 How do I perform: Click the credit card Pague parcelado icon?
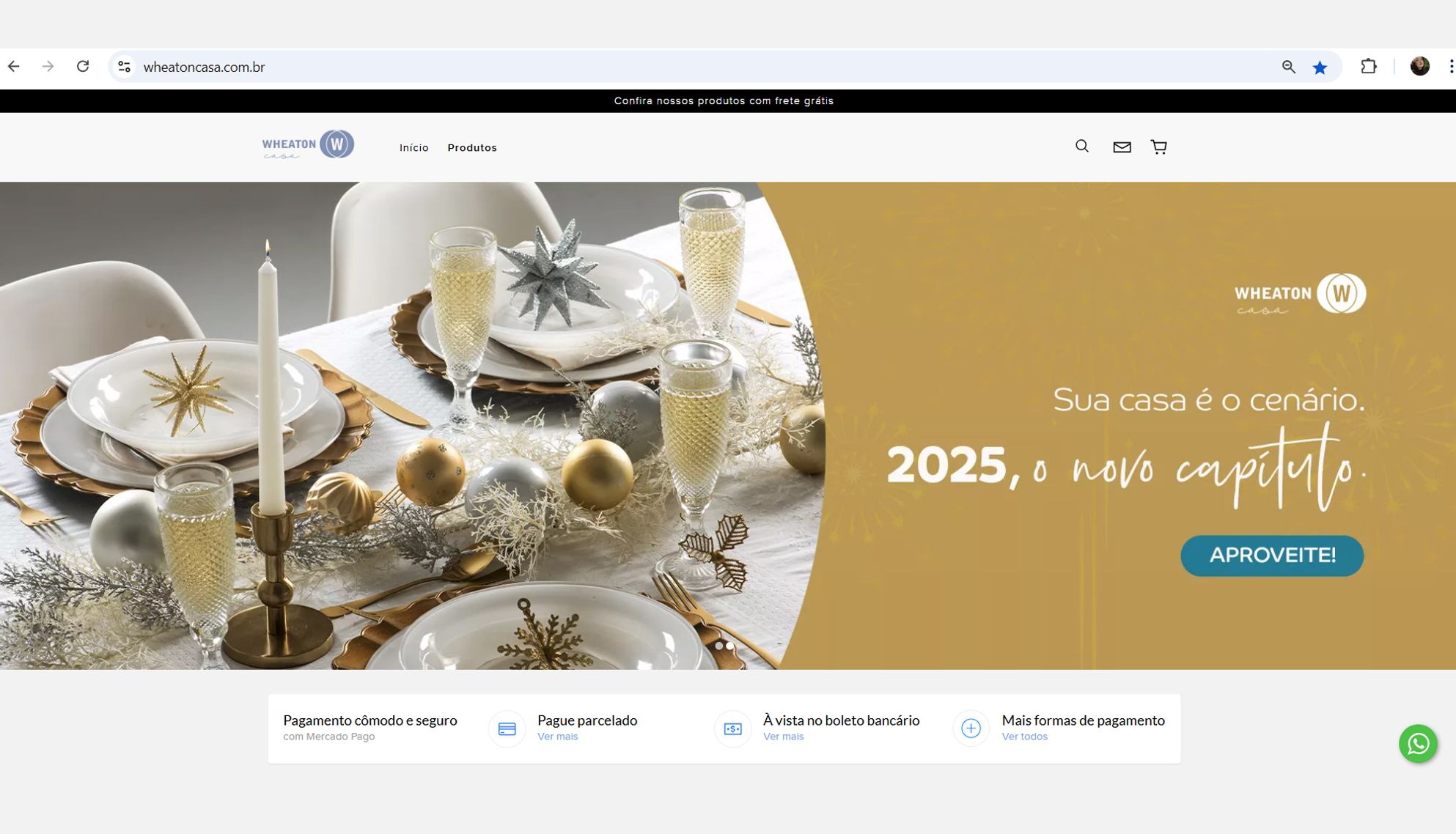pyautogui.click(x=507, y=728)
